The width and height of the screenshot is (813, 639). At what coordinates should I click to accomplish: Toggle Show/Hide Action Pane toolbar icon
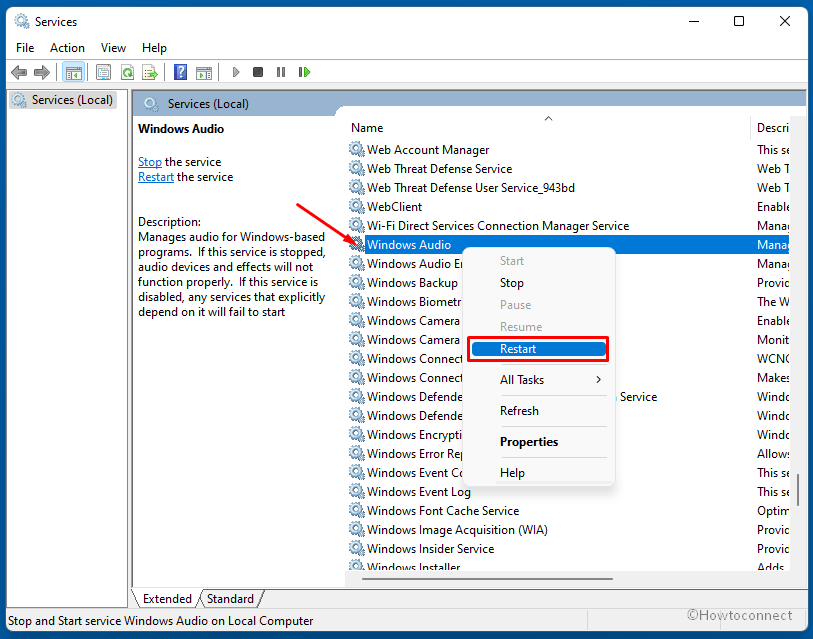204,72
